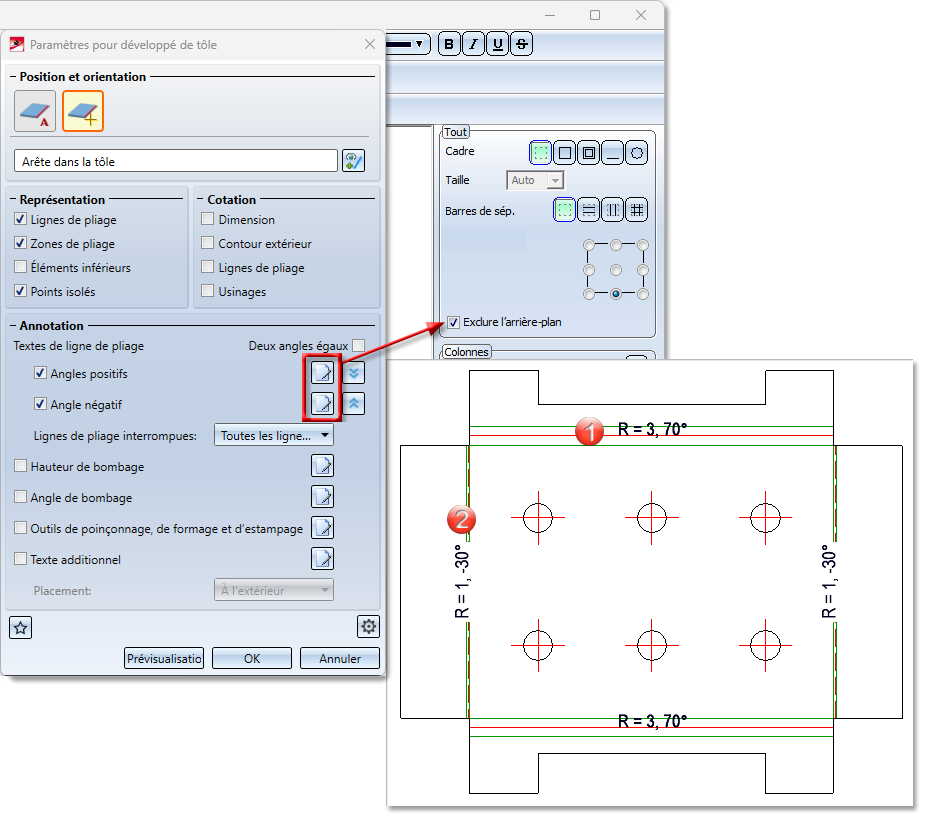Select center anchor radio button

[x=616, y=270]
